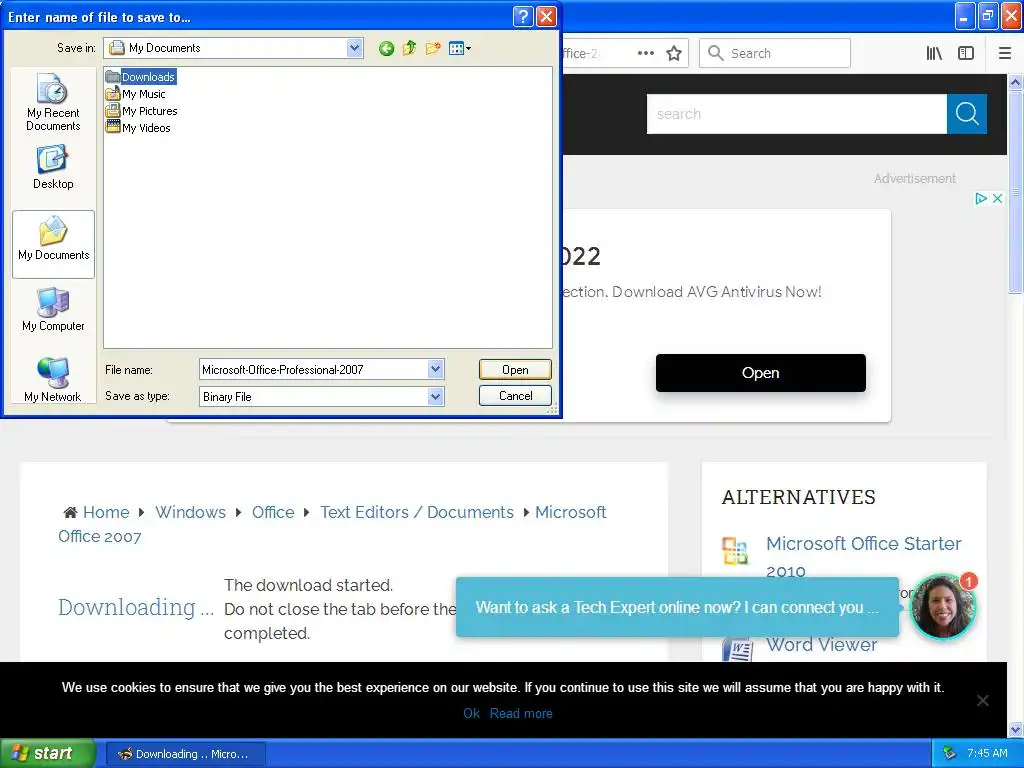Go to My Network places icon
The width and height of the screenshot is (1024, 768).
[53, 379]
